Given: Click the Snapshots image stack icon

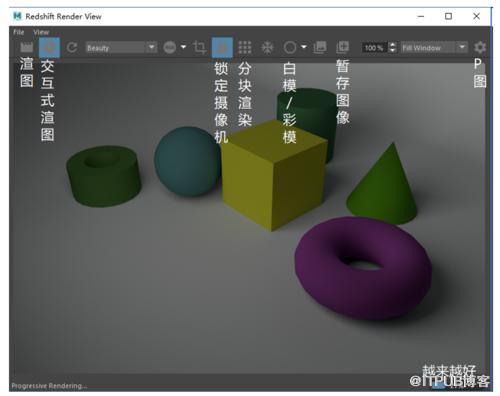Looking at the screenshot, I should [320, 47].
